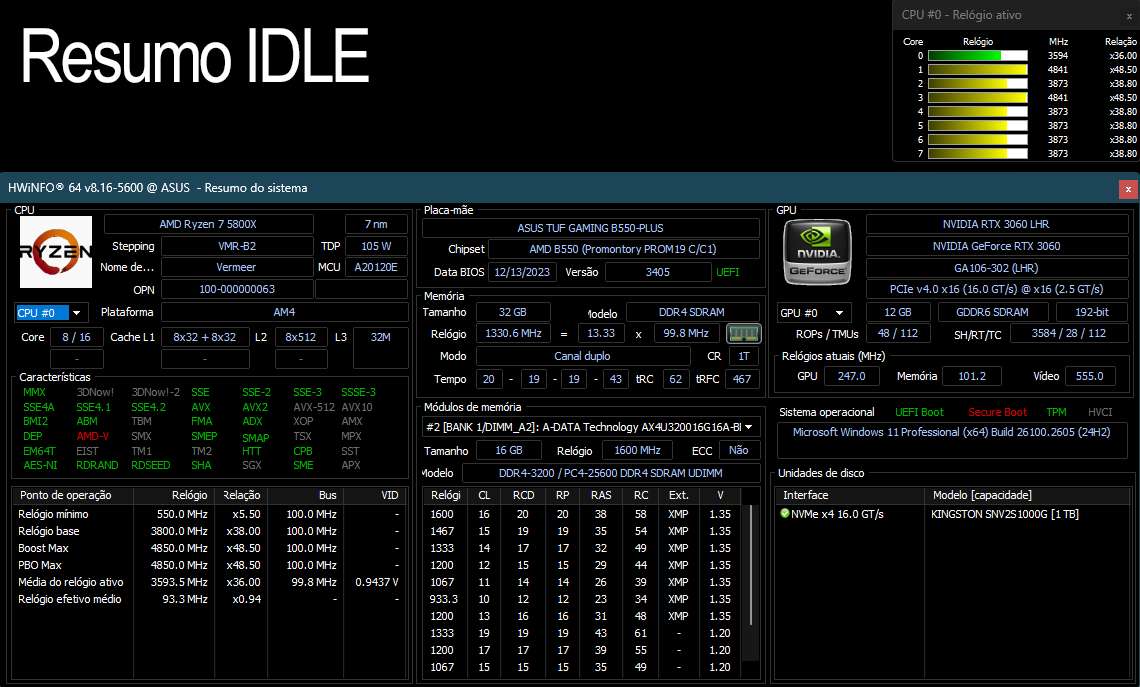Viewport: 1140px width, 687px height.
Task: Click the green memory module icon
Action: (x=743, y=334)
